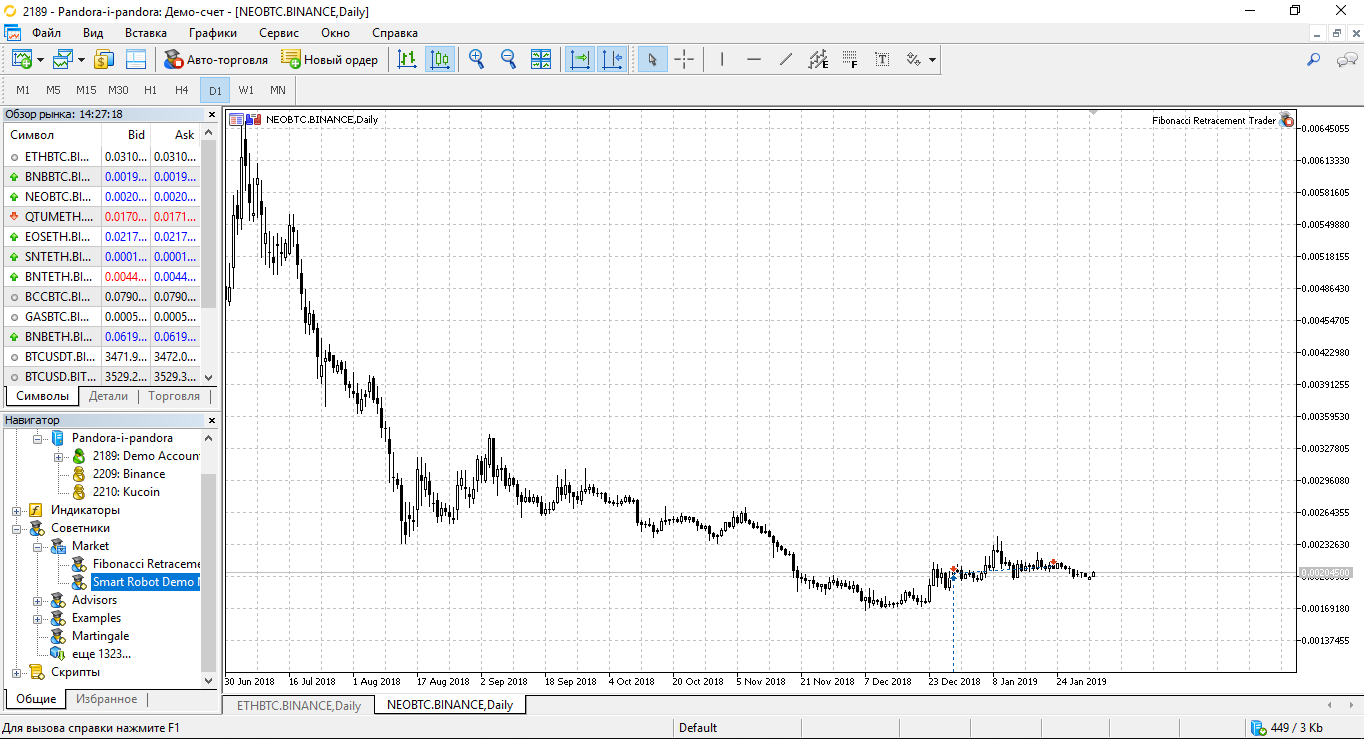Switch to the ETHBTC.BINANCE,Daily chart tab
This screenshot has width=1364, height=739.
(298, 705)
